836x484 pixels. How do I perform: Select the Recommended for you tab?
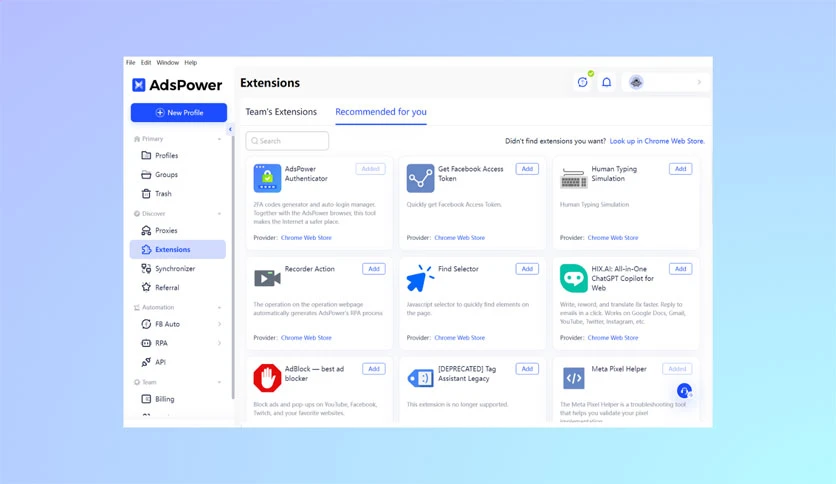(x=381, y=112)
